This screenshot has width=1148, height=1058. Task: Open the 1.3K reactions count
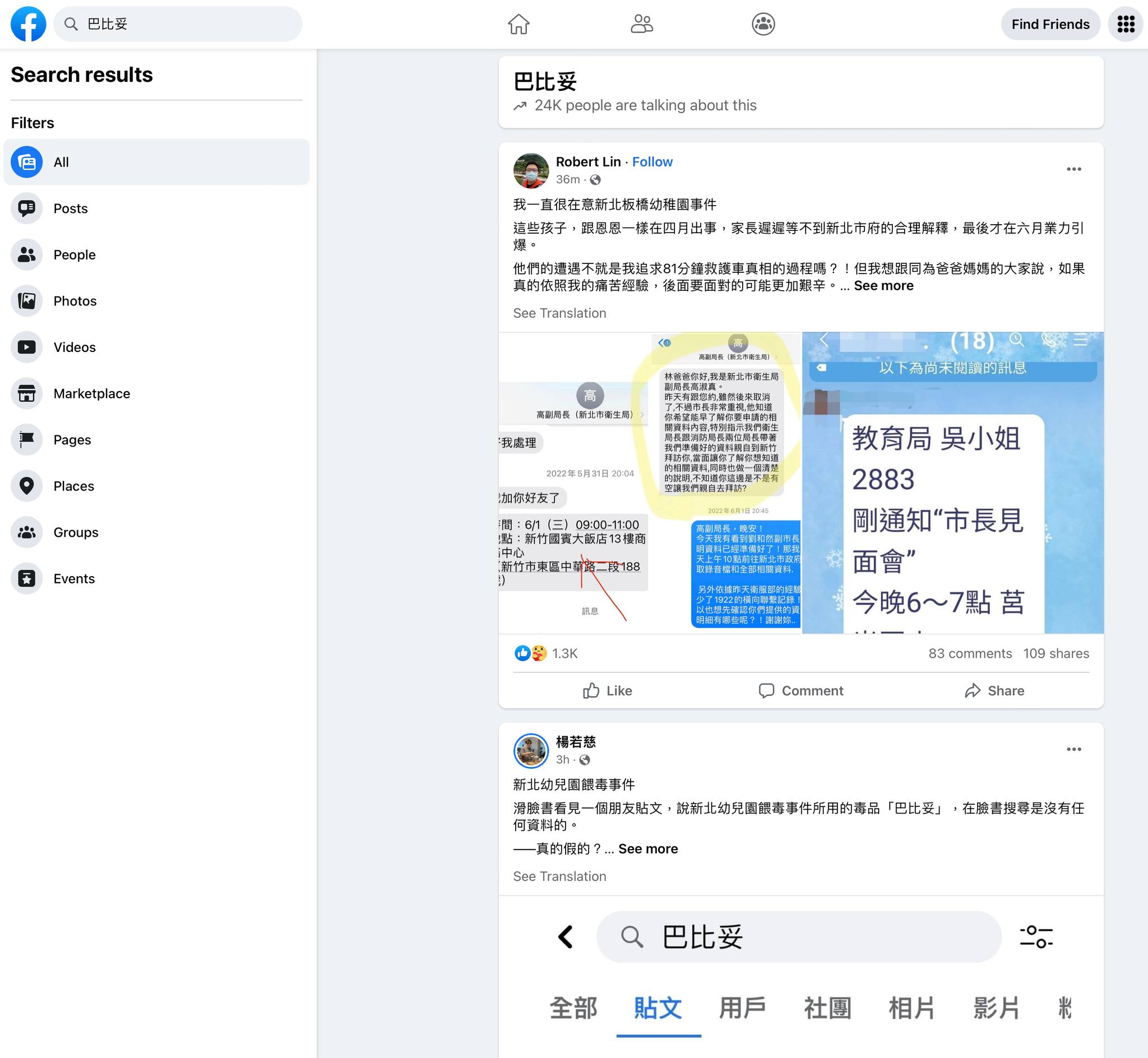[x=564, y=653]
